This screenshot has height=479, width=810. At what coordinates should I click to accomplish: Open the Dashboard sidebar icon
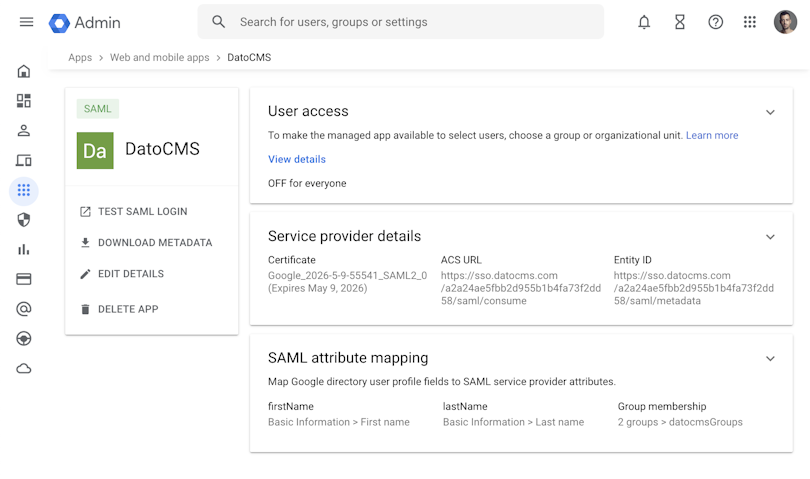point(24,101)
